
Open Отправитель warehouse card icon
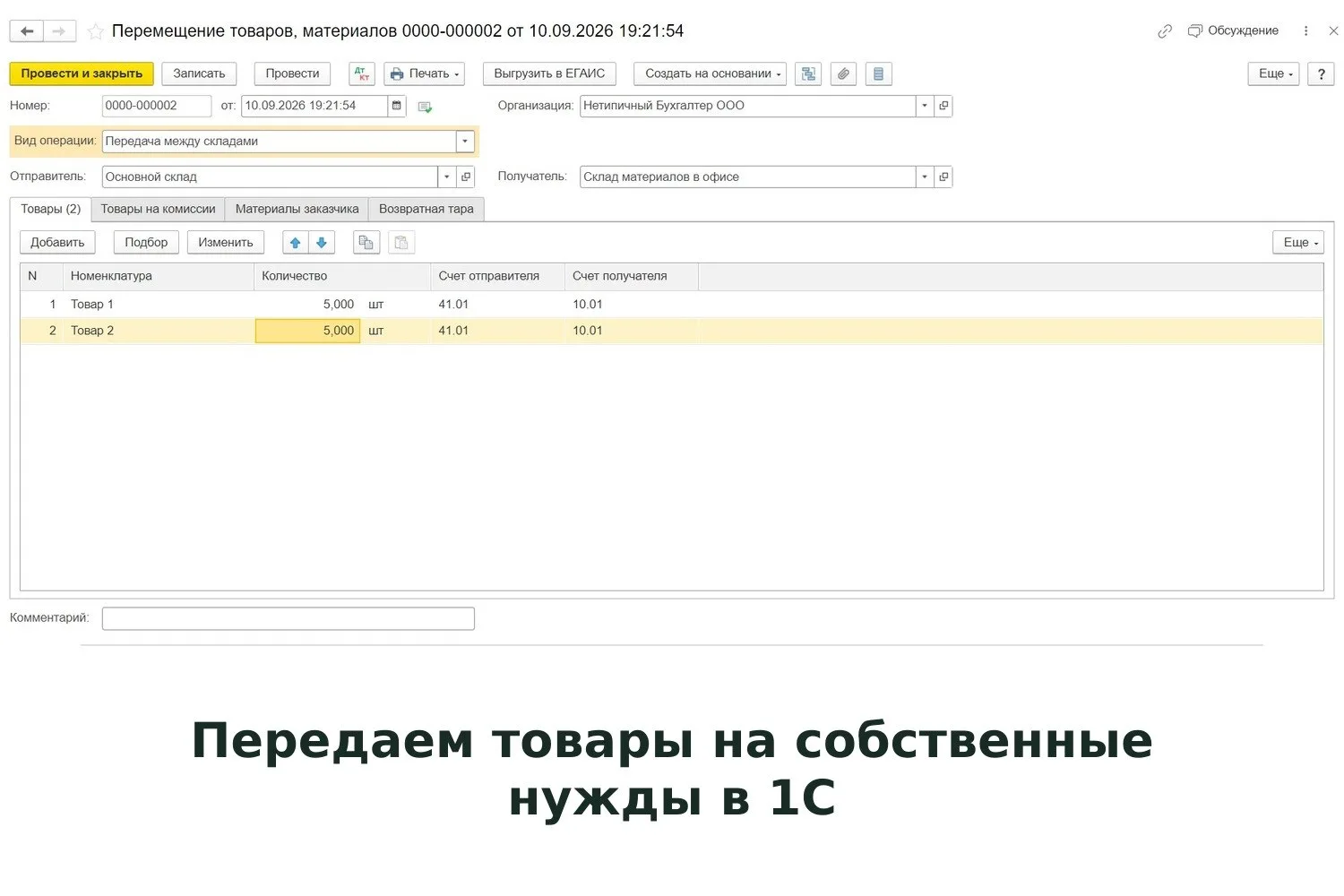pos(466,177)
